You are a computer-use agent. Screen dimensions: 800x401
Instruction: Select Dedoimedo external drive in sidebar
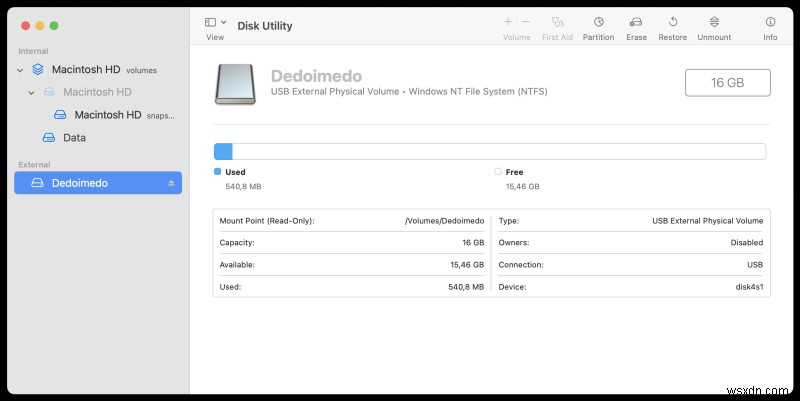[x=98, y=183]
